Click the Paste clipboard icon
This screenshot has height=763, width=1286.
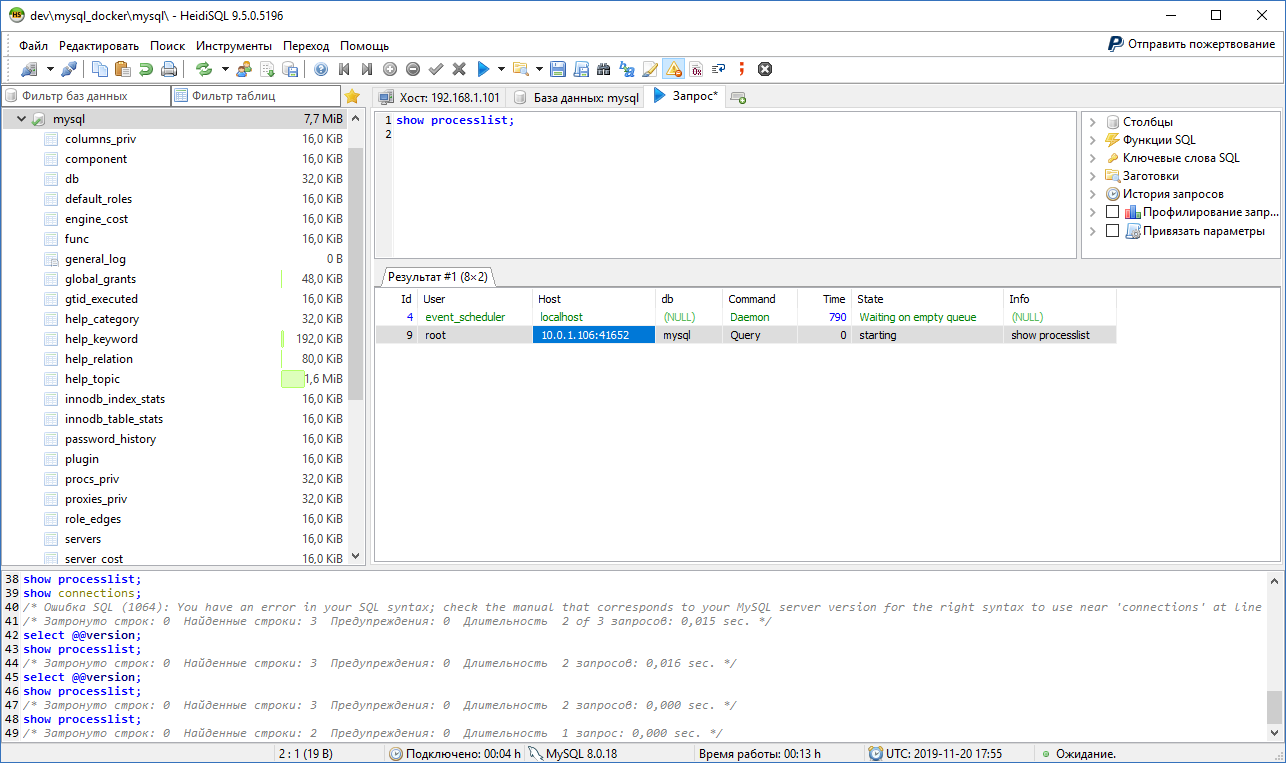point(123,69)
